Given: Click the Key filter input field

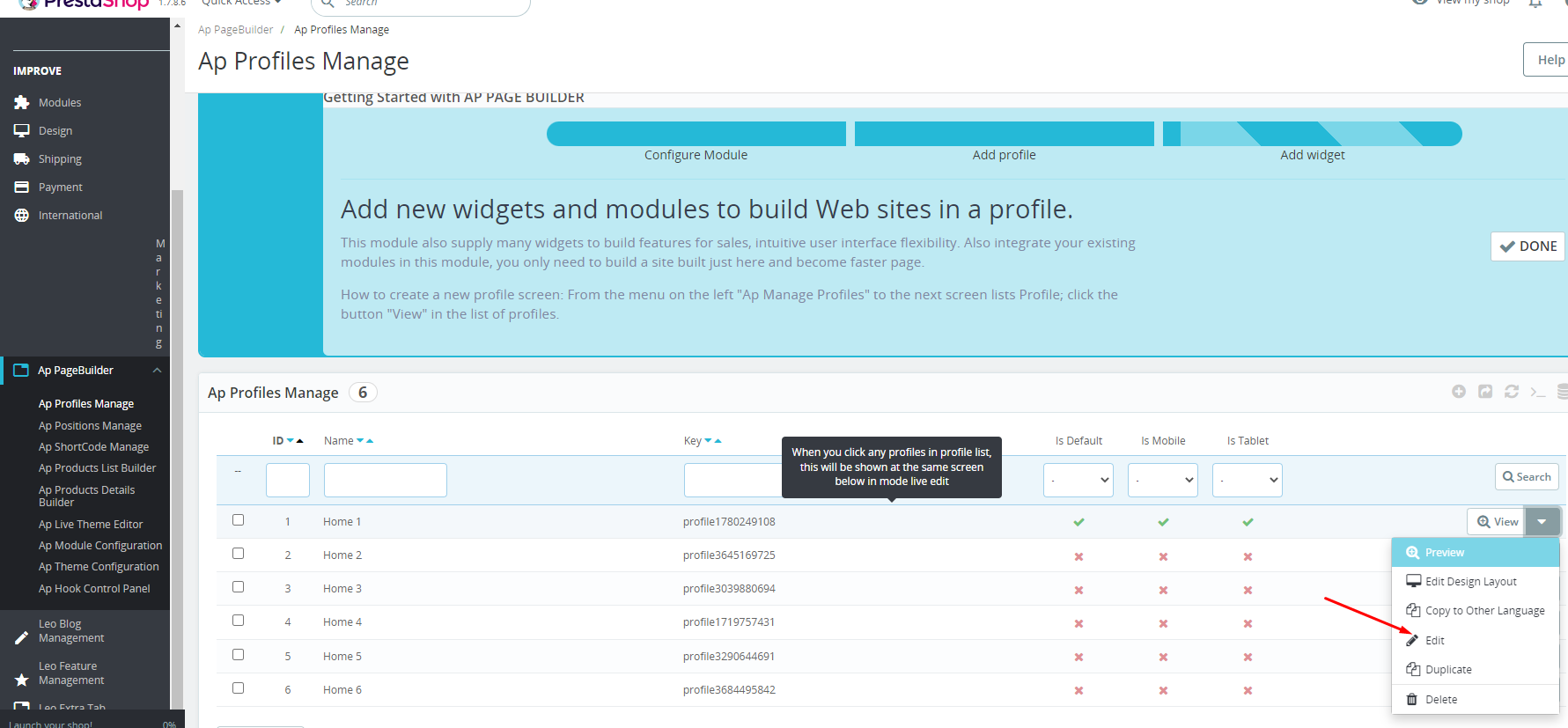Looking at the screenshot, I should tap(732, 481).
